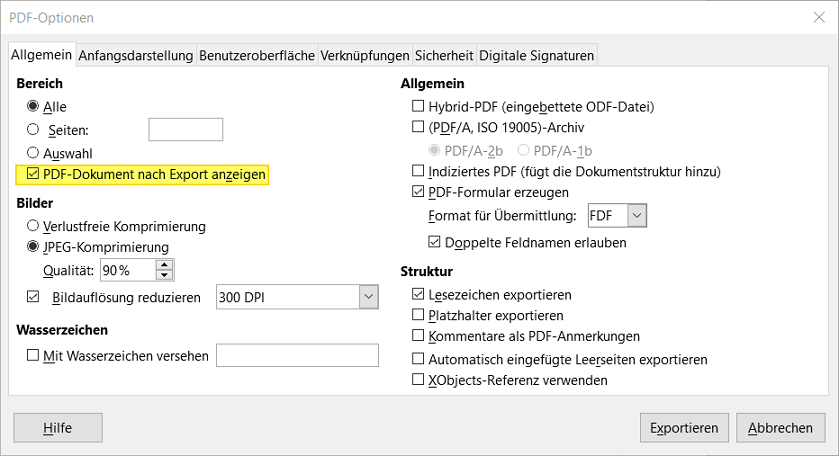Viewport: 839px width, 456px height.
Task: Click the watermark text input field
Action: (x=297, y=355)
